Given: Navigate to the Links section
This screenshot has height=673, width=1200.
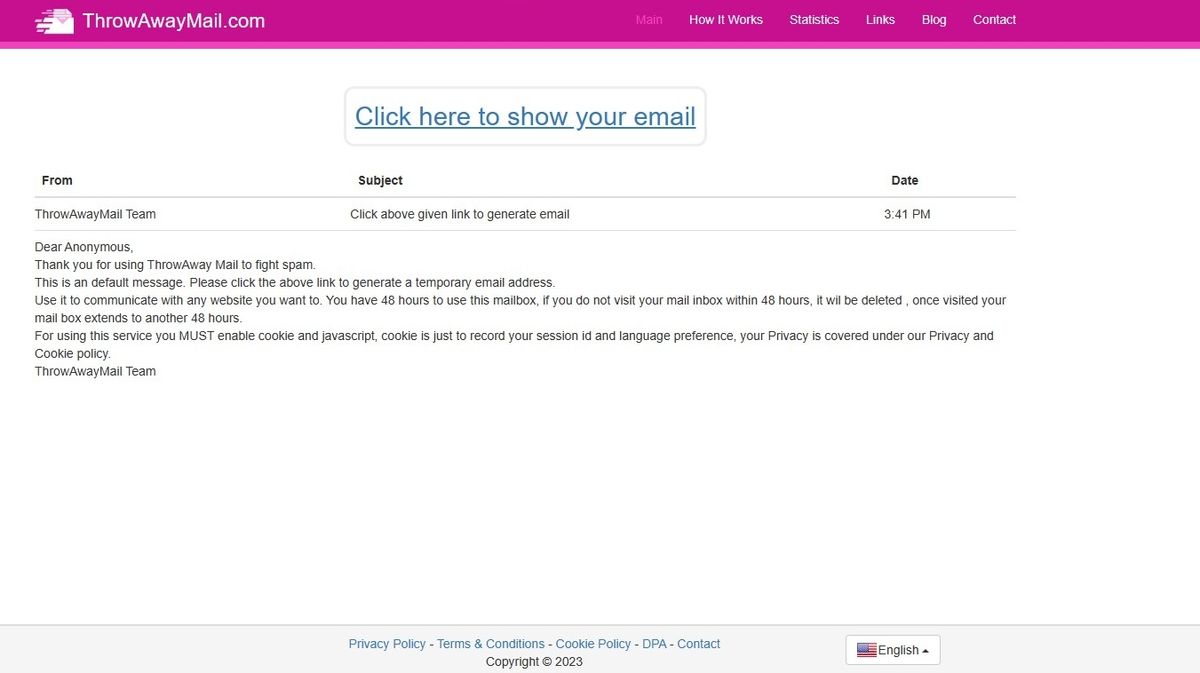Looking at the screenshot, I should pyautogui.click(x=880, y=19).
